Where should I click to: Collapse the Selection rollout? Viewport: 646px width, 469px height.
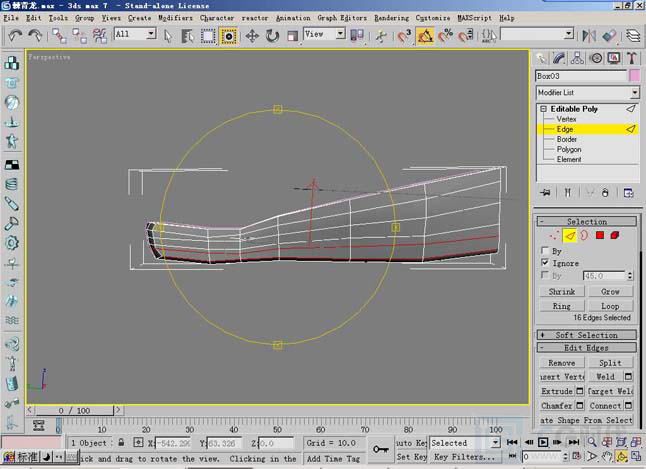coord(587,221)
